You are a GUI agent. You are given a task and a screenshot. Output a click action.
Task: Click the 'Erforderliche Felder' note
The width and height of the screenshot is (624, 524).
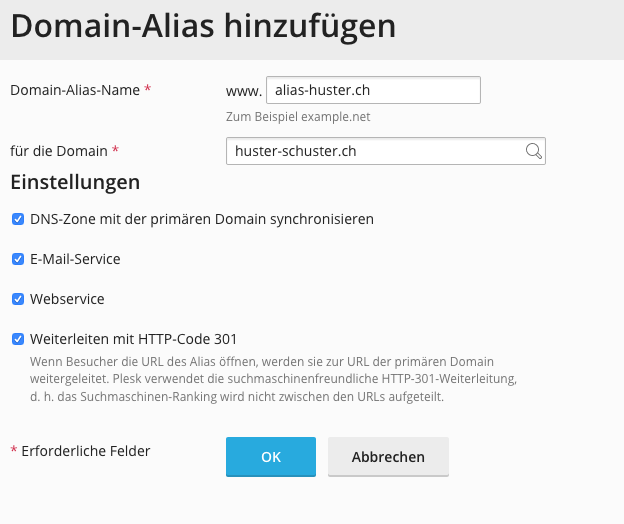(84, 451)
